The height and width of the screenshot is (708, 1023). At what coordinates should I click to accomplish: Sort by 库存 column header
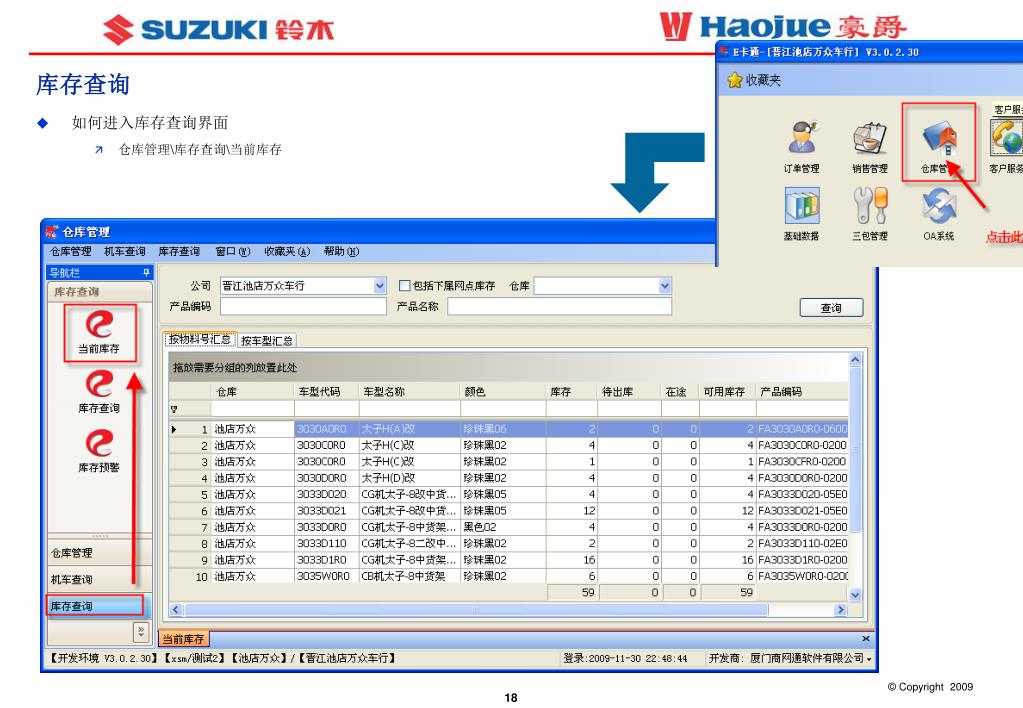pyautogui.click(x=571, y=392)
